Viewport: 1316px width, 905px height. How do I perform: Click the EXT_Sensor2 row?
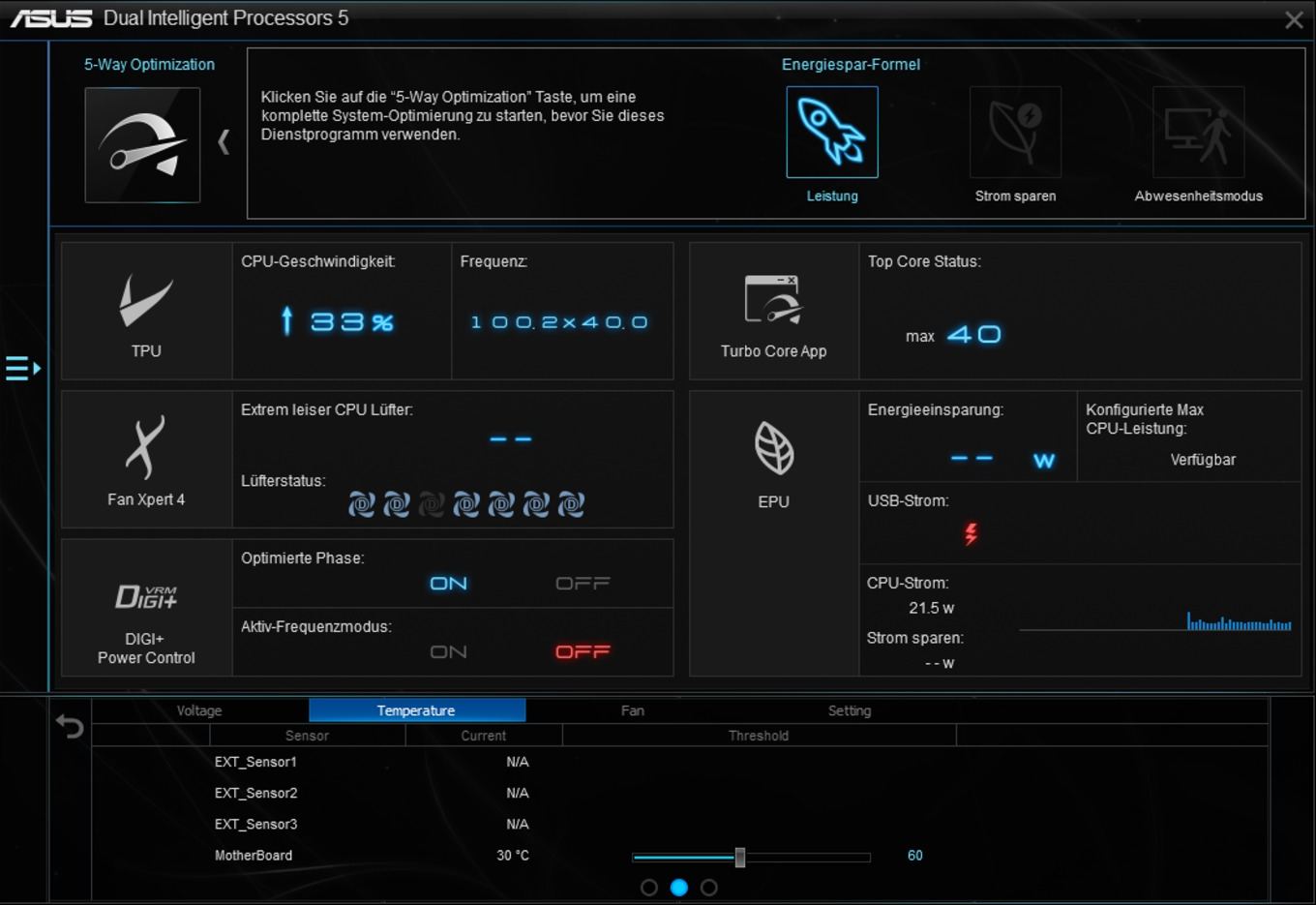(x=679, y=793)
